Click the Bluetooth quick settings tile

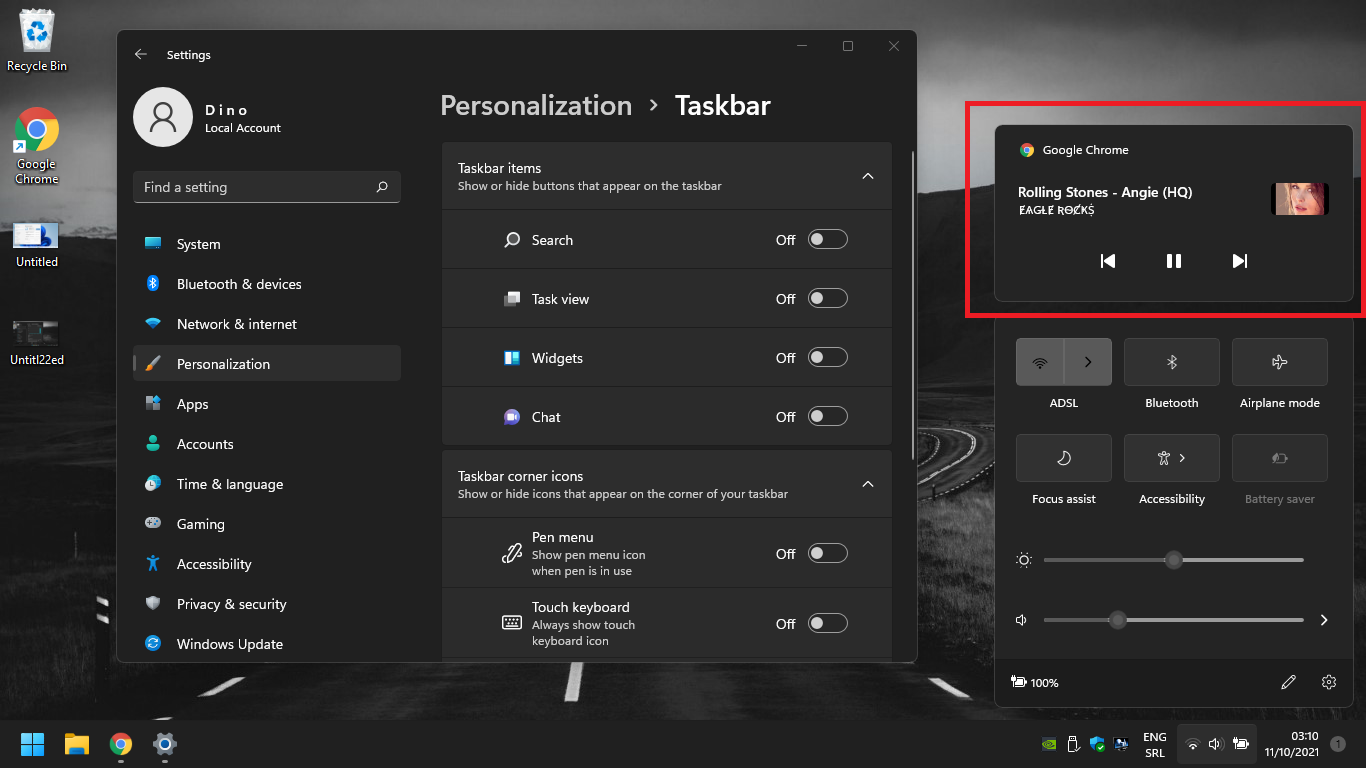pos(1172,362)
